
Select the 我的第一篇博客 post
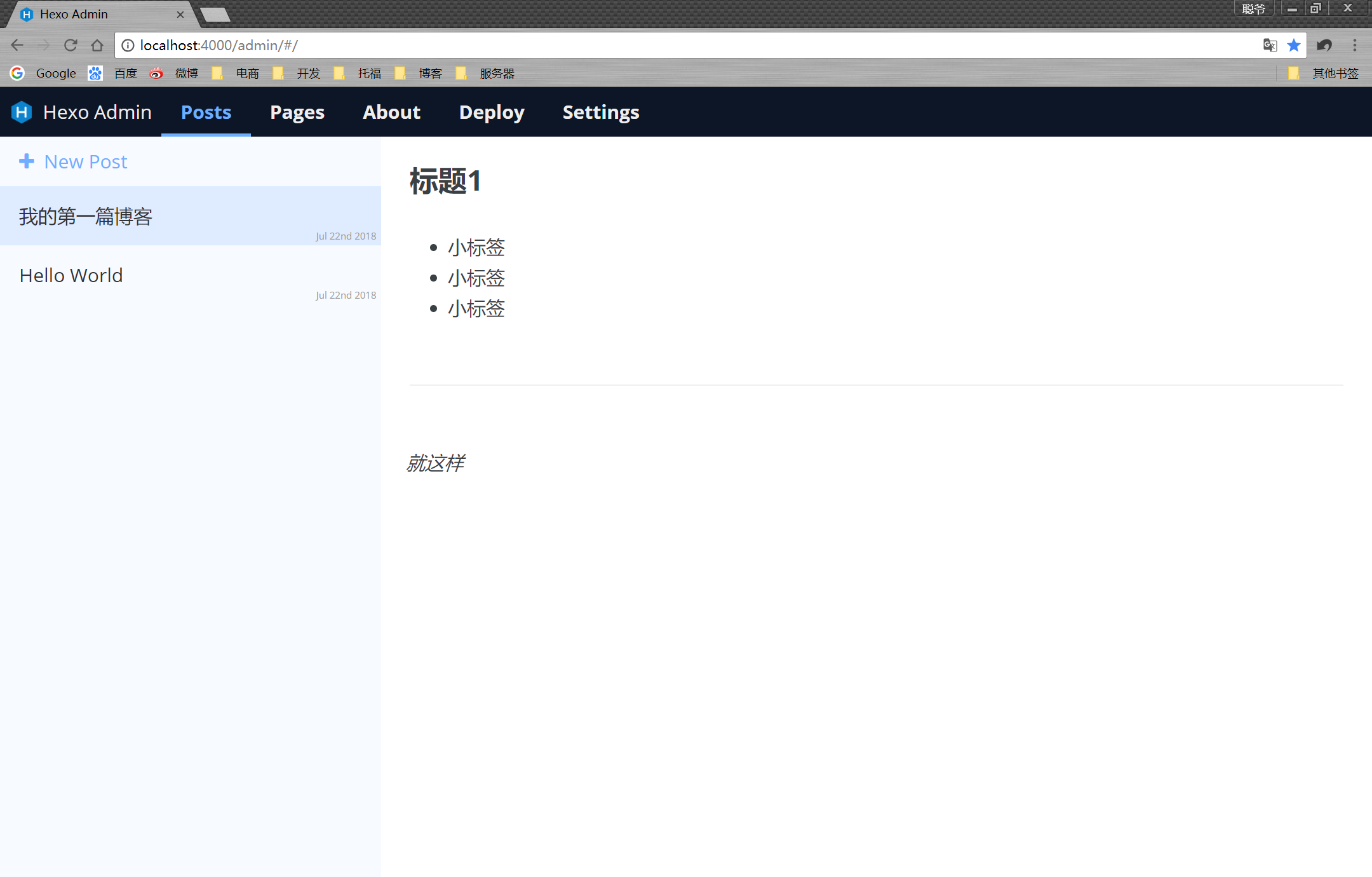(x=86, y=217)
